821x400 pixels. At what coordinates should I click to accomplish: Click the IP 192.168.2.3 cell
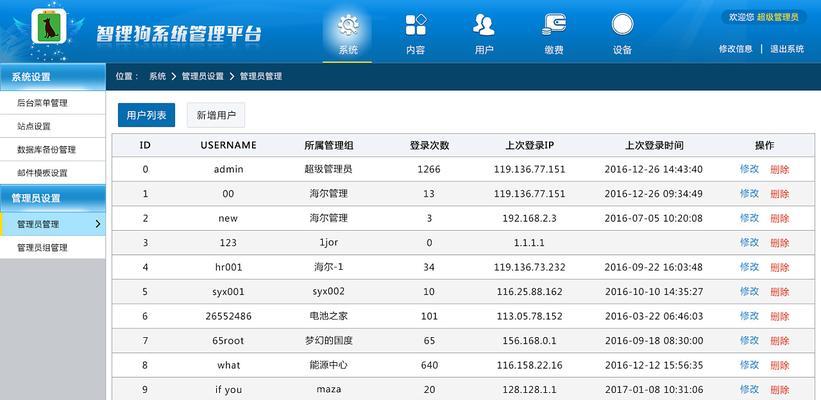click(529, 218)
